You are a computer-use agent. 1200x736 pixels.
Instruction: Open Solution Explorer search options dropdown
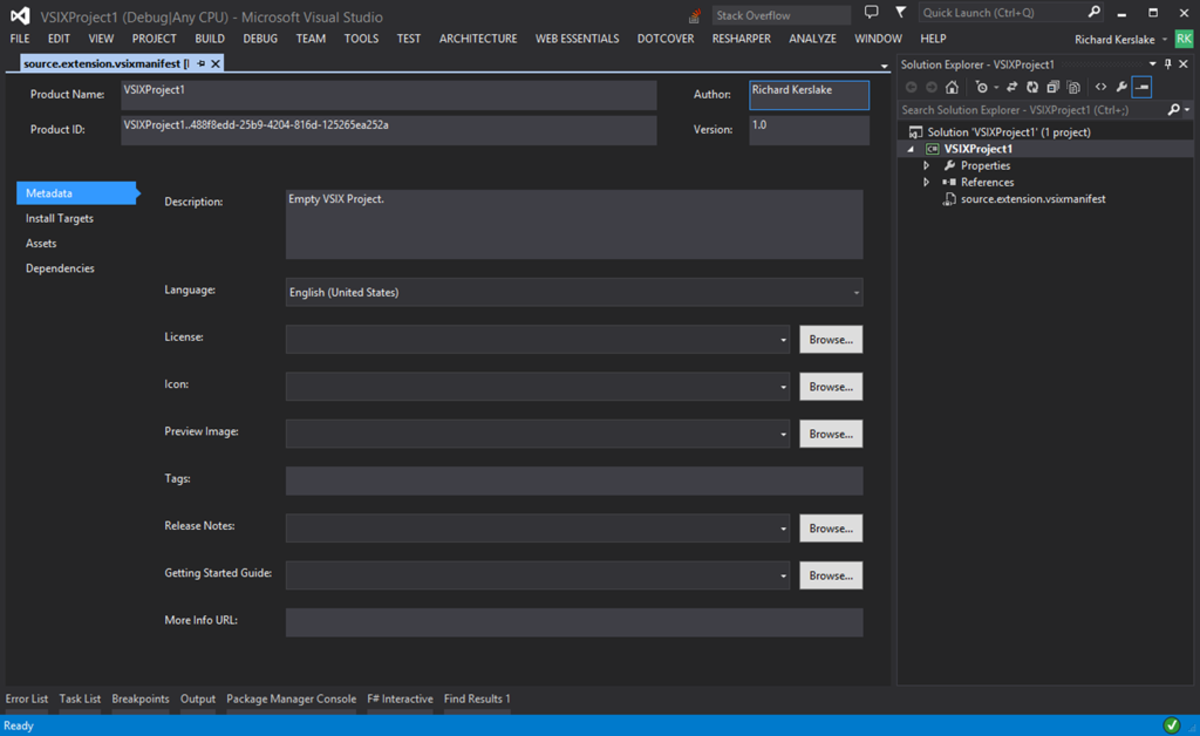pos(1187,110)
